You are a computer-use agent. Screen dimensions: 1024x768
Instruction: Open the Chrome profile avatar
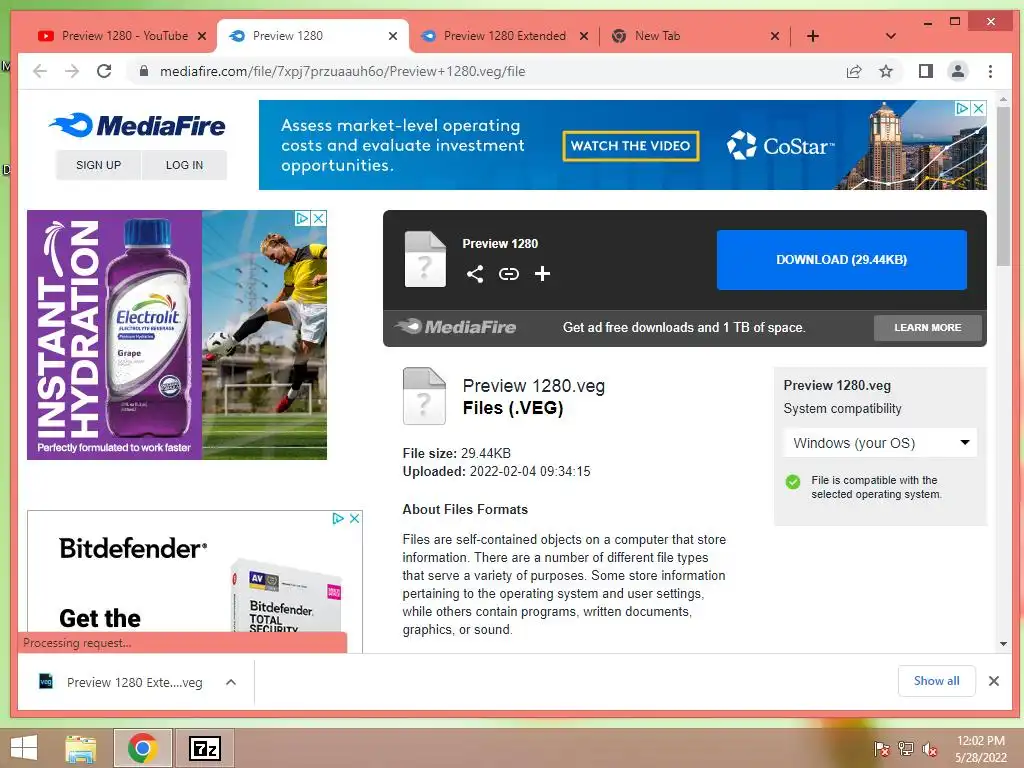click(x=958, y=71)
